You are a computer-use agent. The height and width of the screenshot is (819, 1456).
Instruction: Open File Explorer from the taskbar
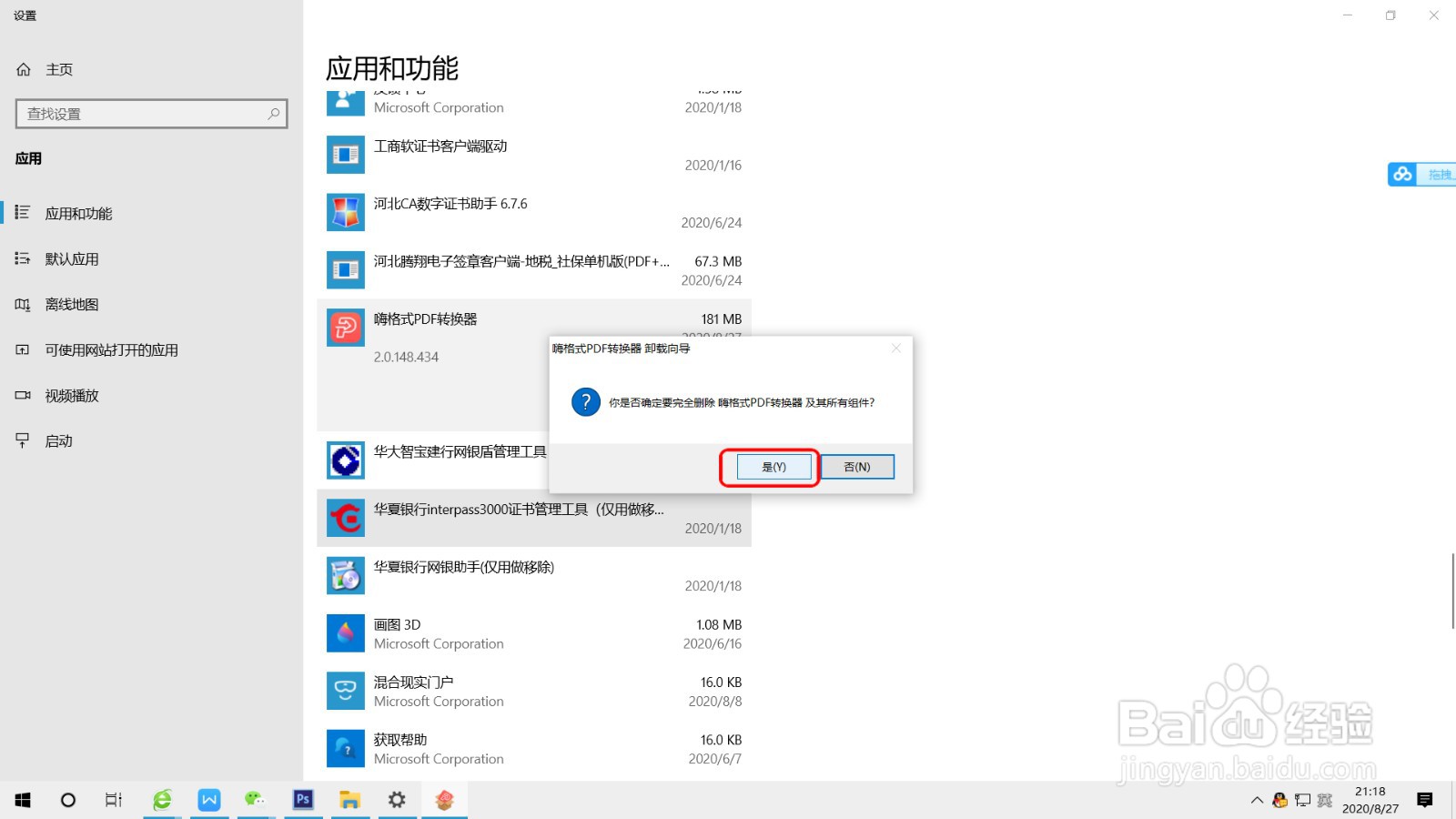pyautogui.click(x=350, y=800)
